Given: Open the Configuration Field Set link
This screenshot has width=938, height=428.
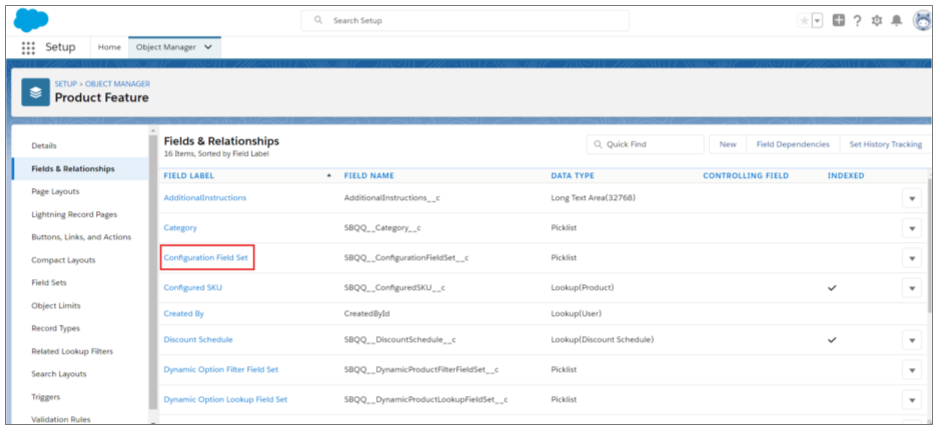Looking at the screenshot, I should tap(206, 257).
